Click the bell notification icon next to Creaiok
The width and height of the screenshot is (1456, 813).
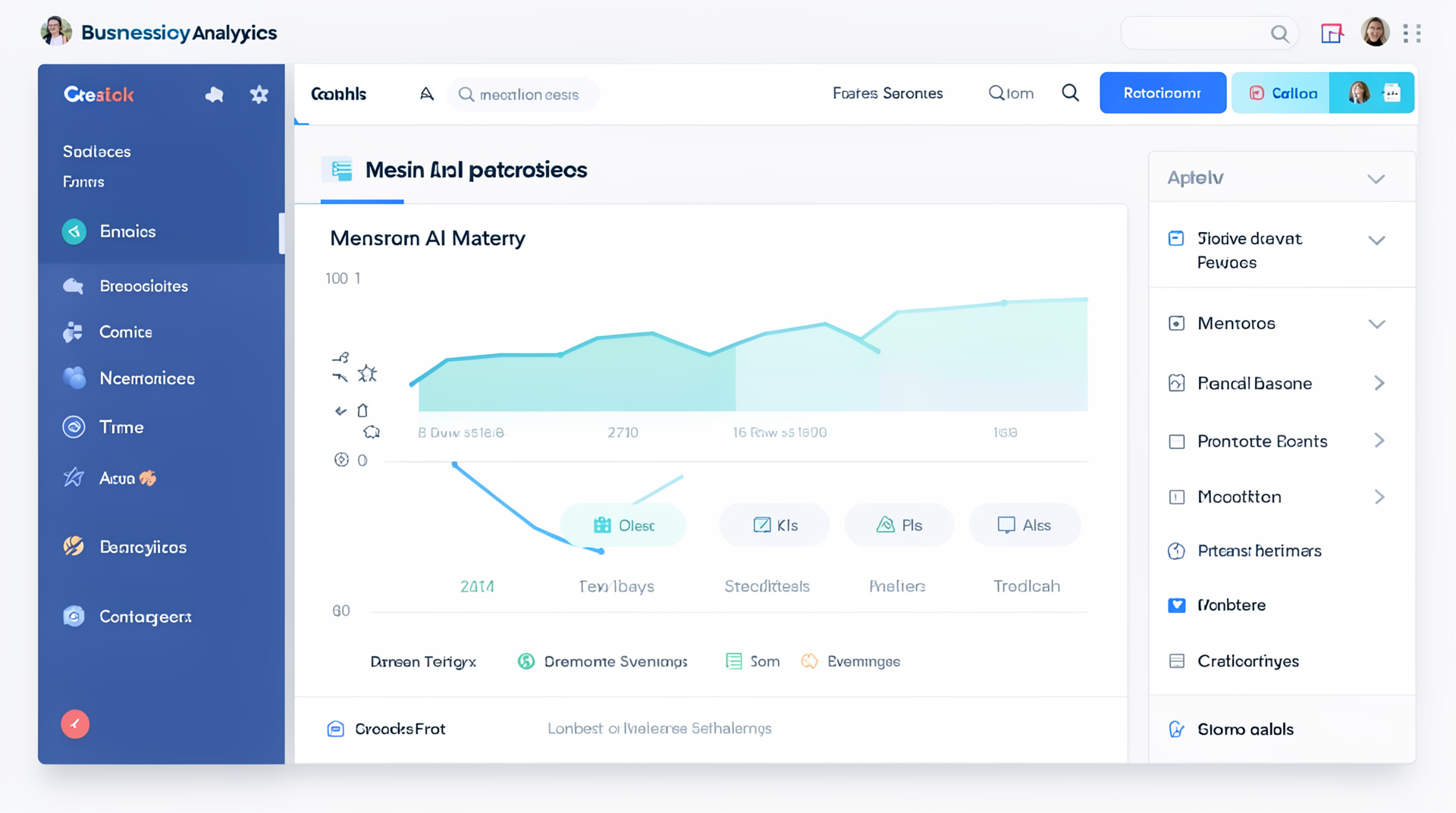pyautogui.click(x=215, y=94)
